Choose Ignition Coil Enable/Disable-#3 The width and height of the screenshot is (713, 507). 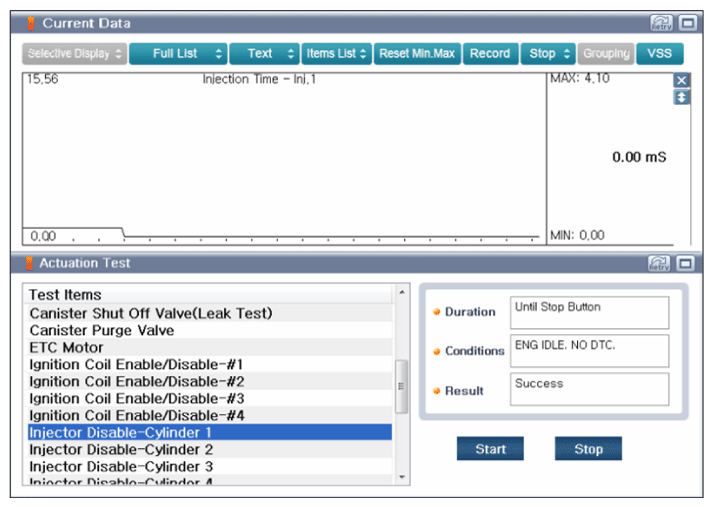click(136, 398)
